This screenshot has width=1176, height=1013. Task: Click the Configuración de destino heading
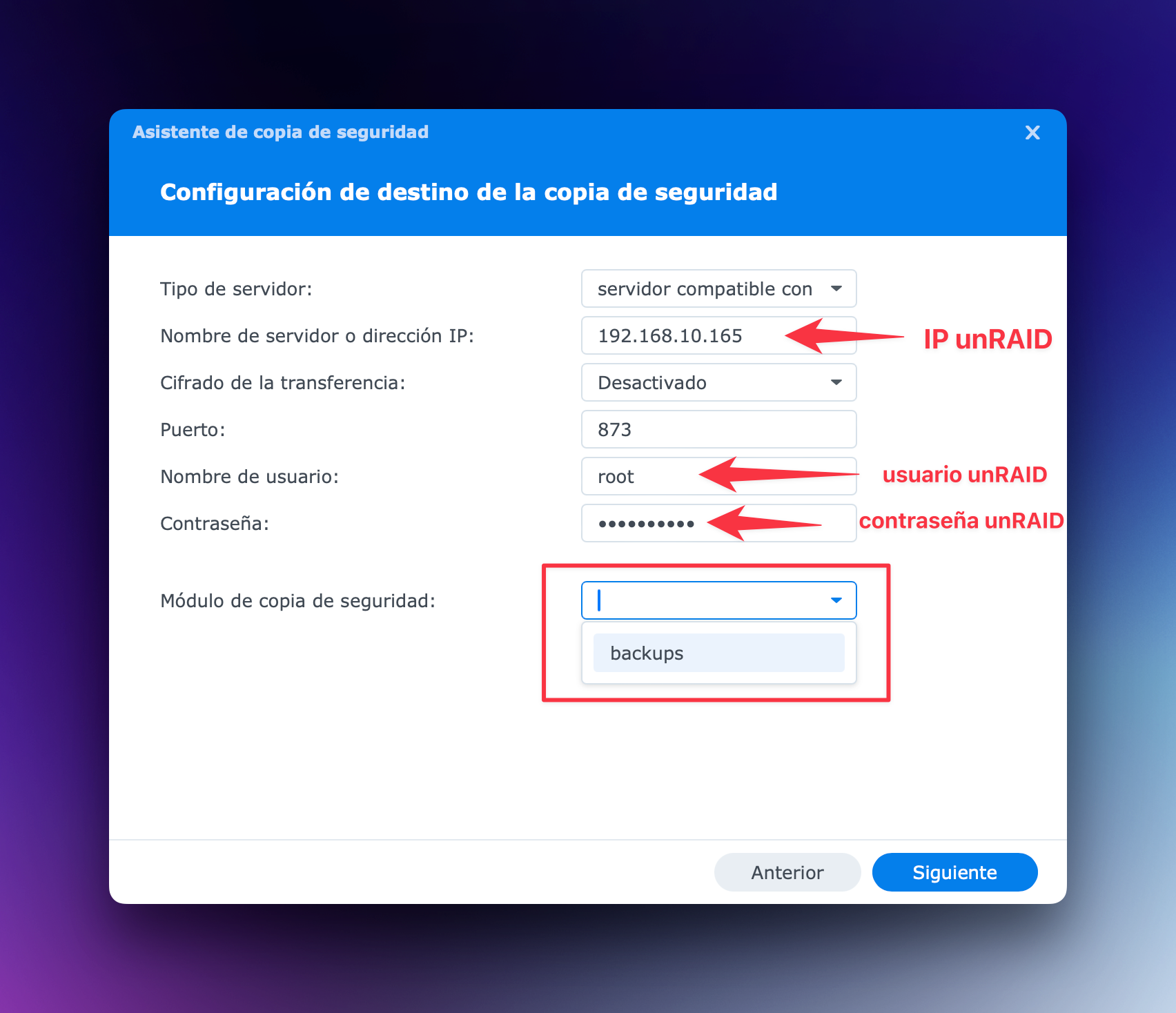pyautogui.click(x=469, y=192)
